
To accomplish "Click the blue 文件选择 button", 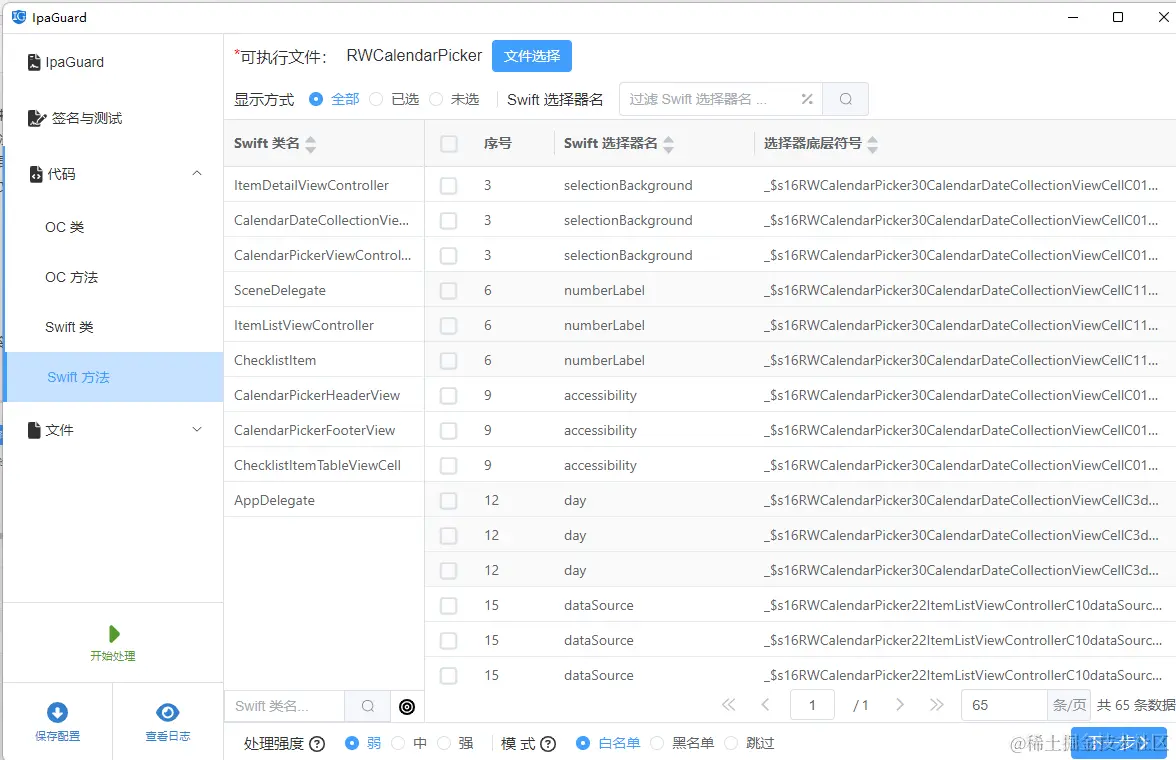I will click(532, 56).
